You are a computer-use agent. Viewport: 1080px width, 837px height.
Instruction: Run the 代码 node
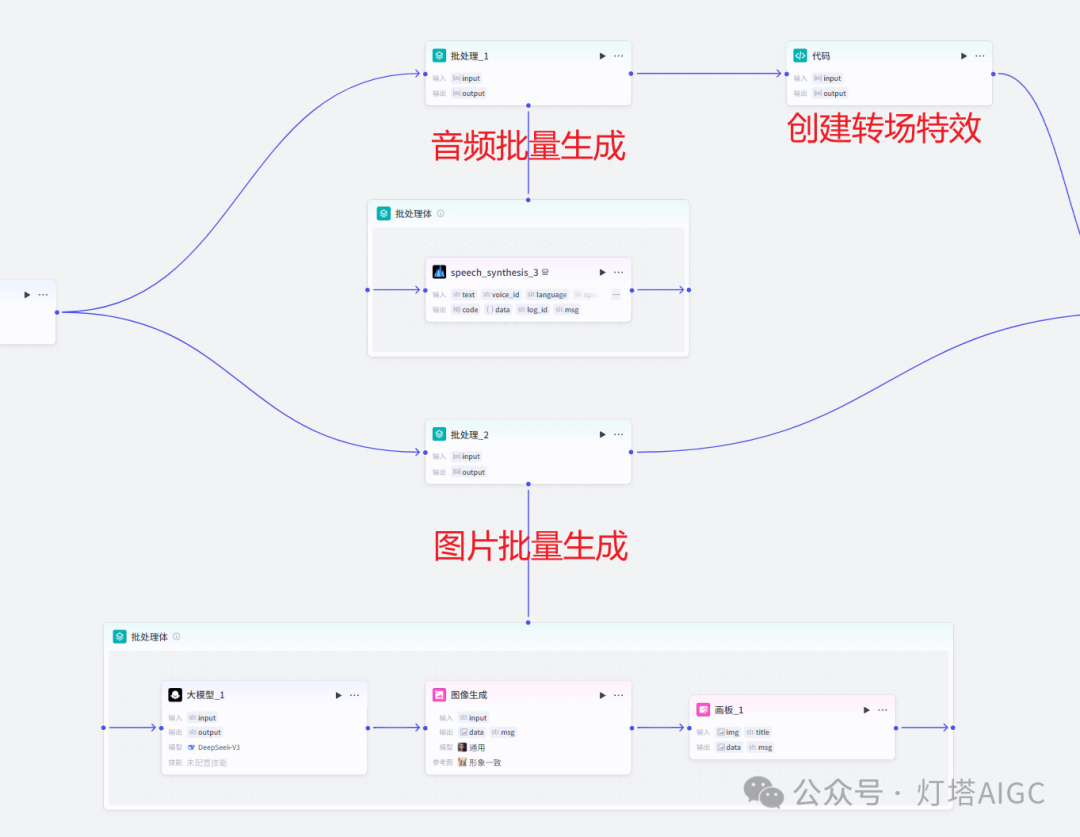click(964, 56)
